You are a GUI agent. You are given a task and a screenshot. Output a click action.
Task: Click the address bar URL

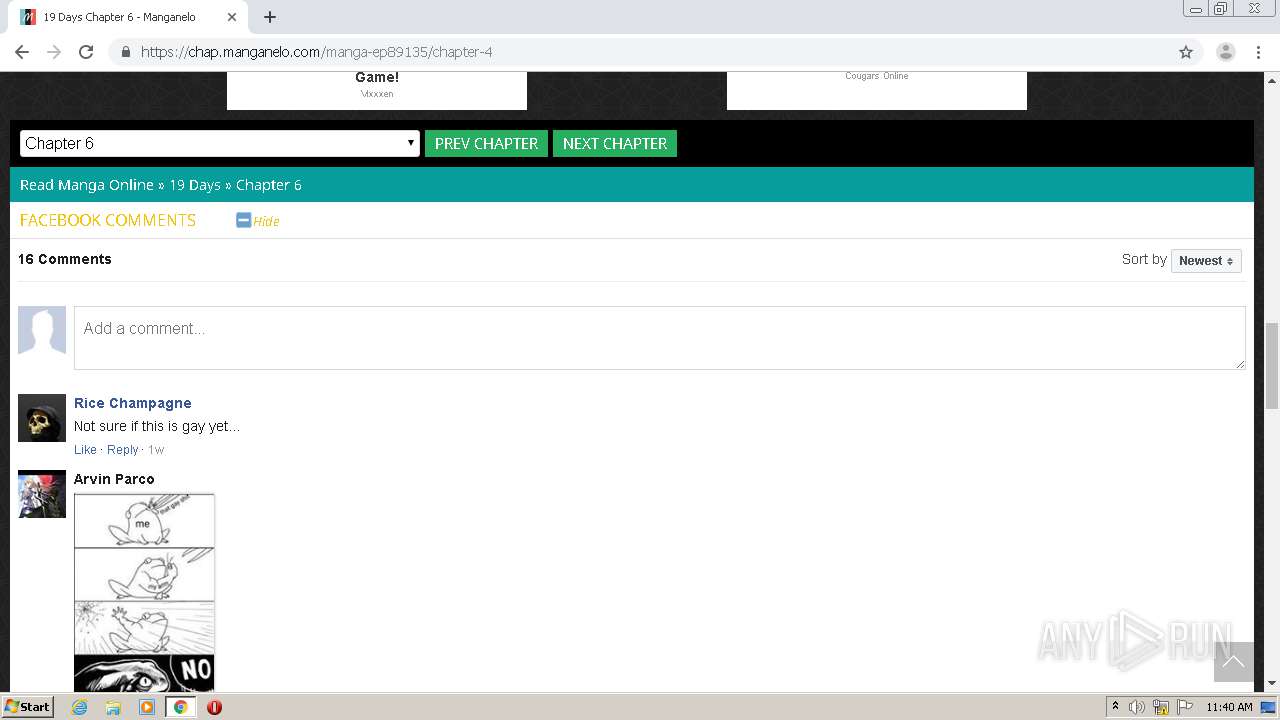tap(316, 52)
